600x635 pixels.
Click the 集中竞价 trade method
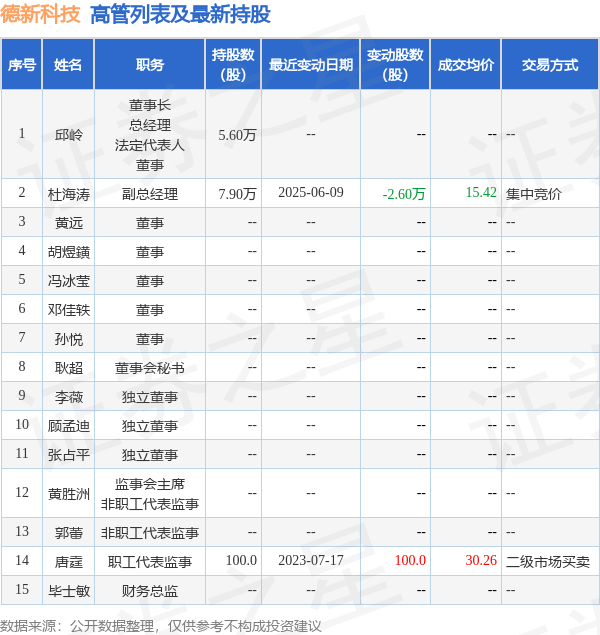pyautogui.click(x=534, y=194)
